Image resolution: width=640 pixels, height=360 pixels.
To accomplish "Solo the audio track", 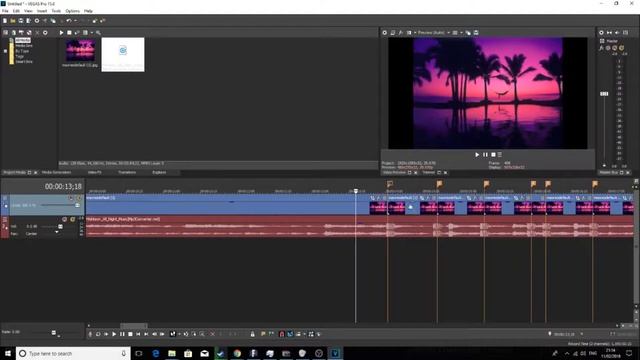I will pos(73,220).
